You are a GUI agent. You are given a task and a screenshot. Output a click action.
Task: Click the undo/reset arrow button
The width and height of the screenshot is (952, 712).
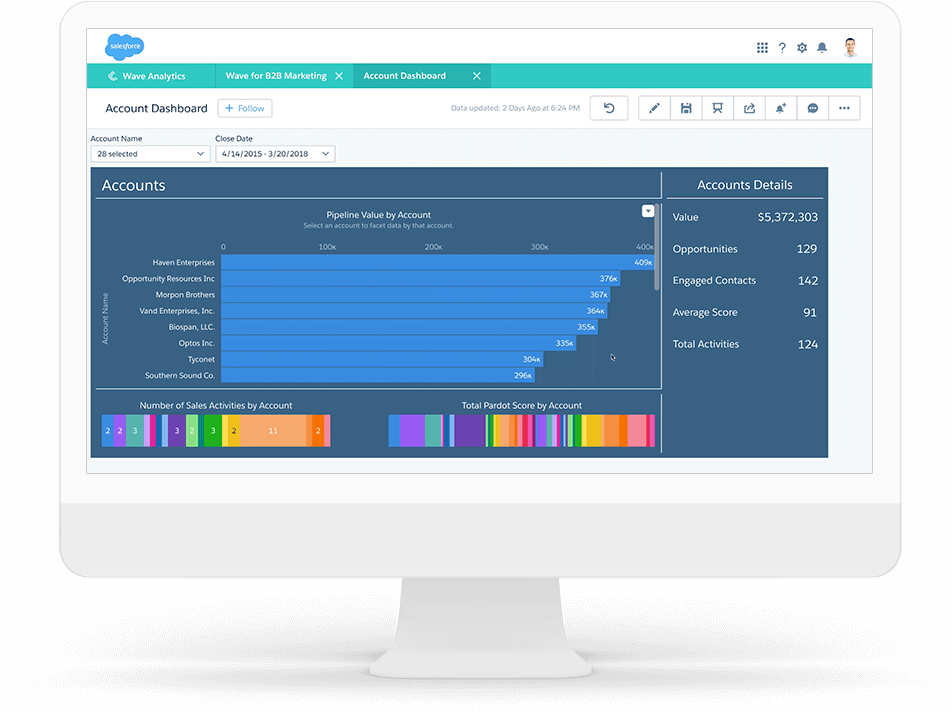(609, 108)
